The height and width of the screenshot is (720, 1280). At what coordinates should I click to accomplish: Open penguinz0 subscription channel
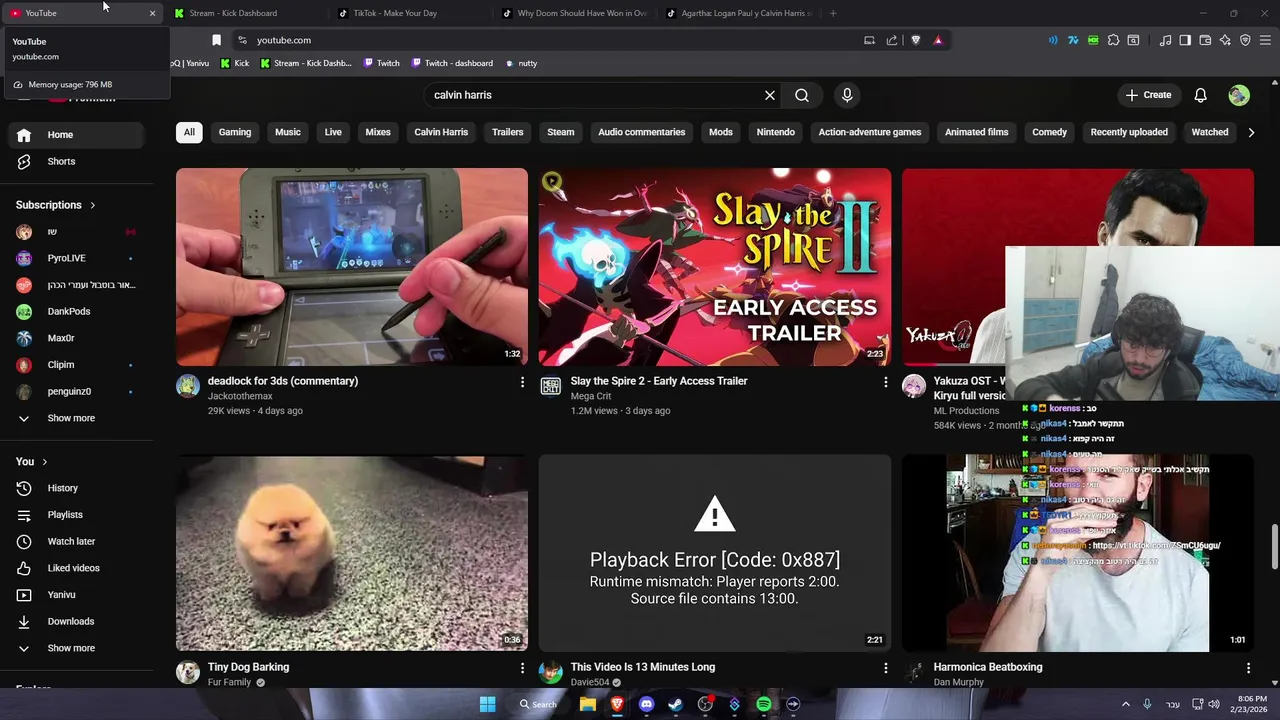tap(77, 391)
